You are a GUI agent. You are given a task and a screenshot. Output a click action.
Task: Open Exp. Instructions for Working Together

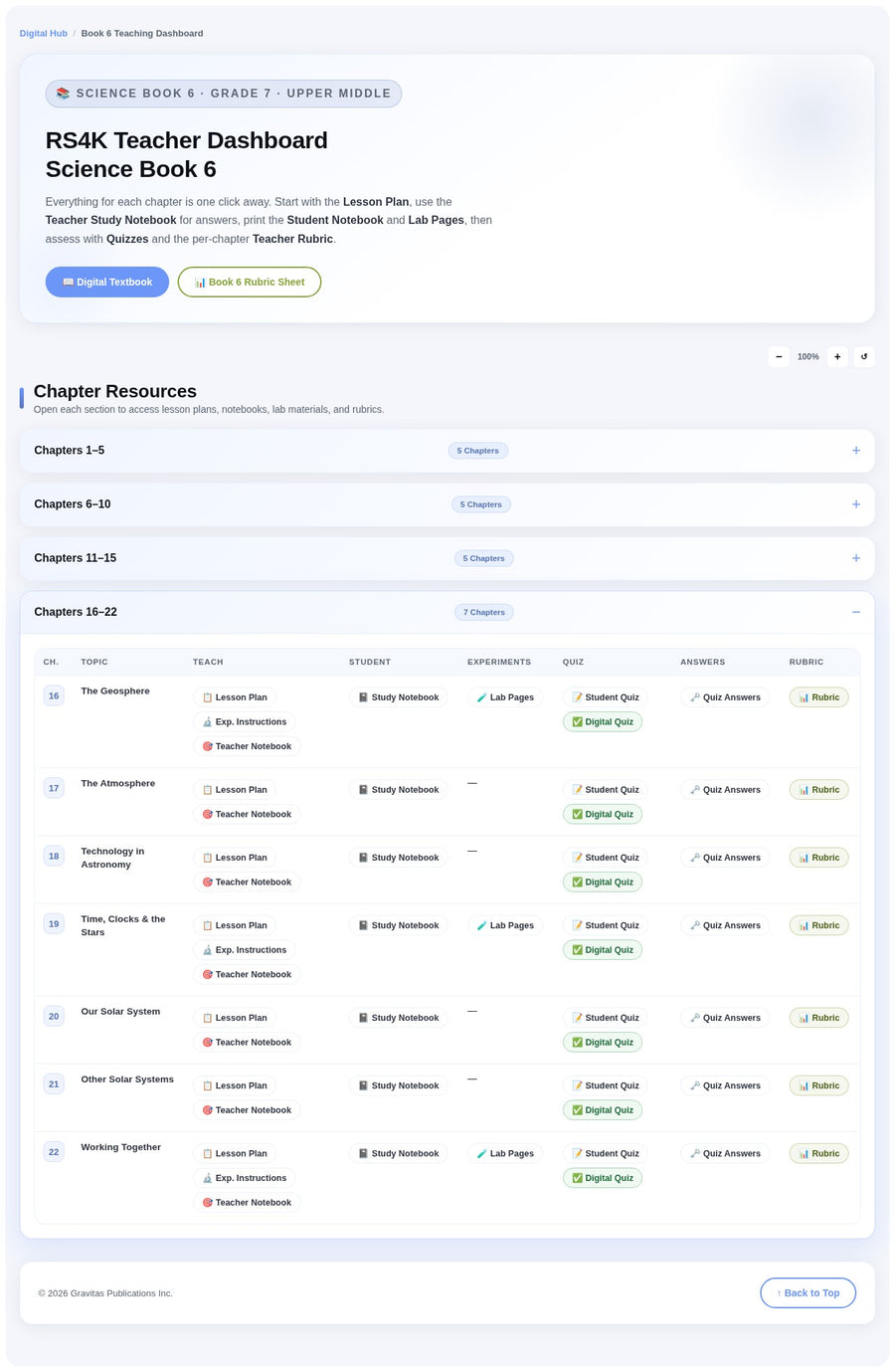pyautogui.click(x=245, y=1178)
